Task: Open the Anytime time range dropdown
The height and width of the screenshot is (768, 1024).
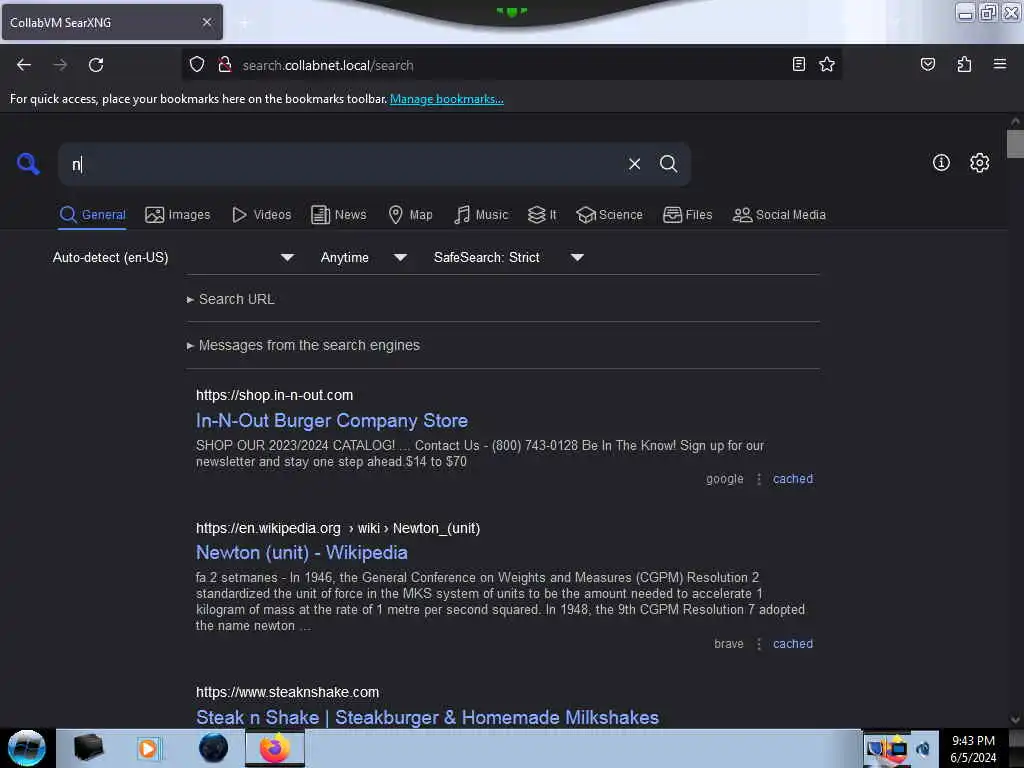Action: 364,257
